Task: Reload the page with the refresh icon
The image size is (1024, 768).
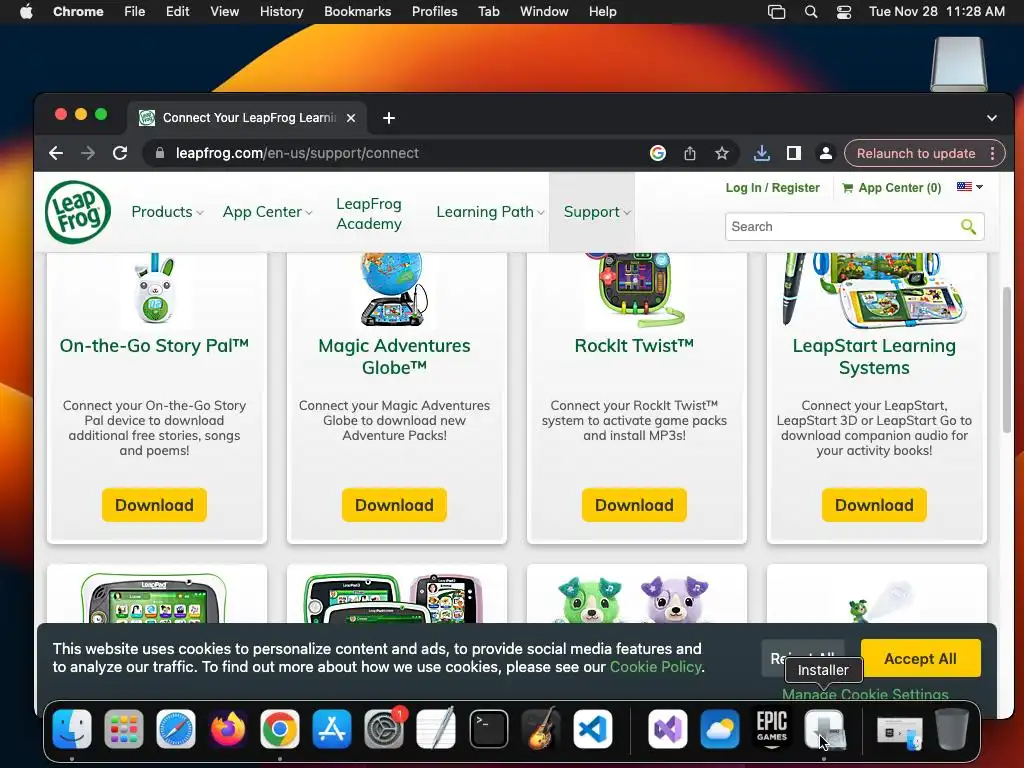Action: (x=120, y=153)
